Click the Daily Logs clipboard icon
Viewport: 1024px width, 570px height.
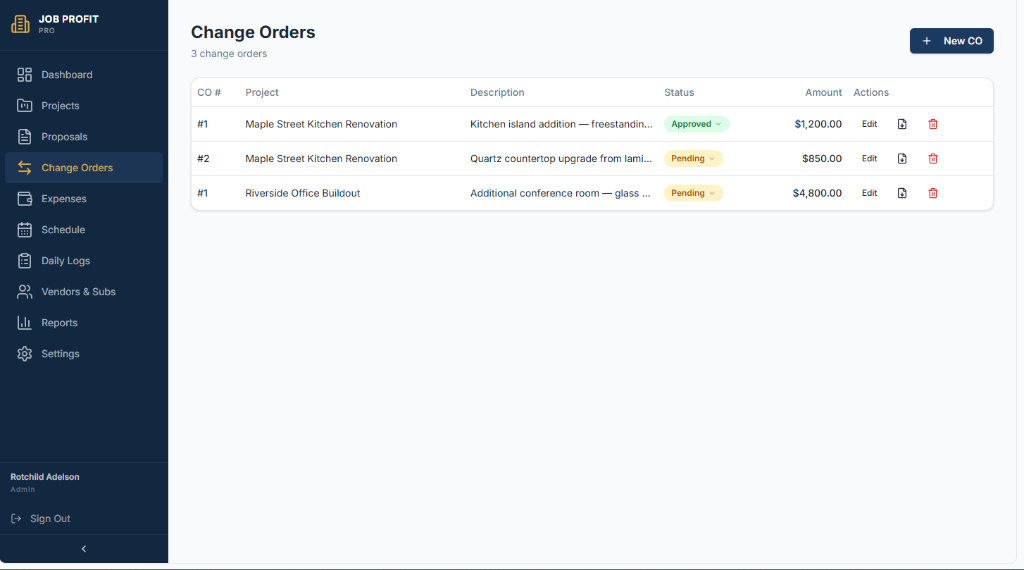(x=25, y=261)
